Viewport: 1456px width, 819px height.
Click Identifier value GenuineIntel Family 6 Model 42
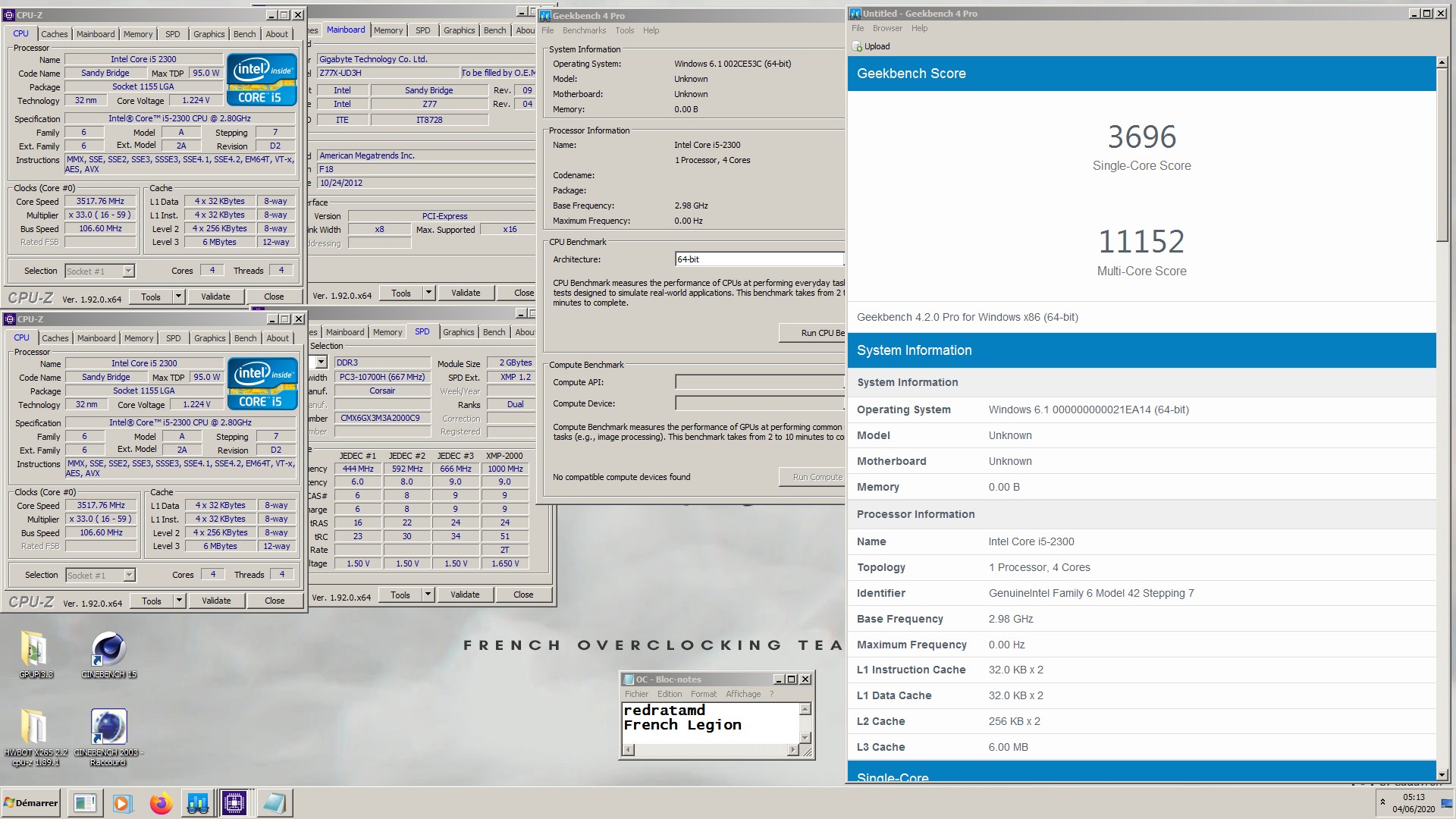(x=1091, y=593)
